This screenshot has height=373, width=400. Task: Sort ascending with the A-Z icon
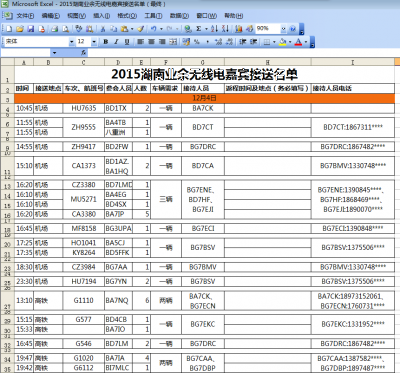tap(214, 29)
